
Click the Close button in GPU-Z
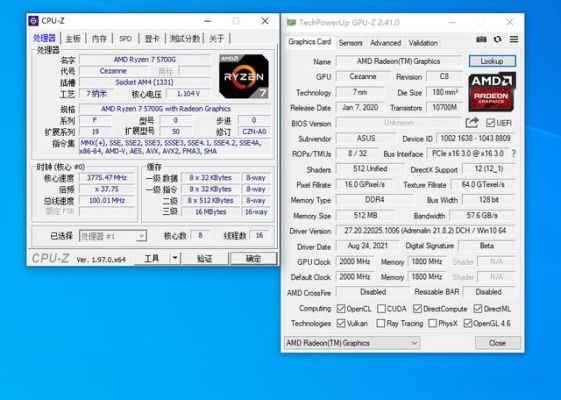pos(497,343)
